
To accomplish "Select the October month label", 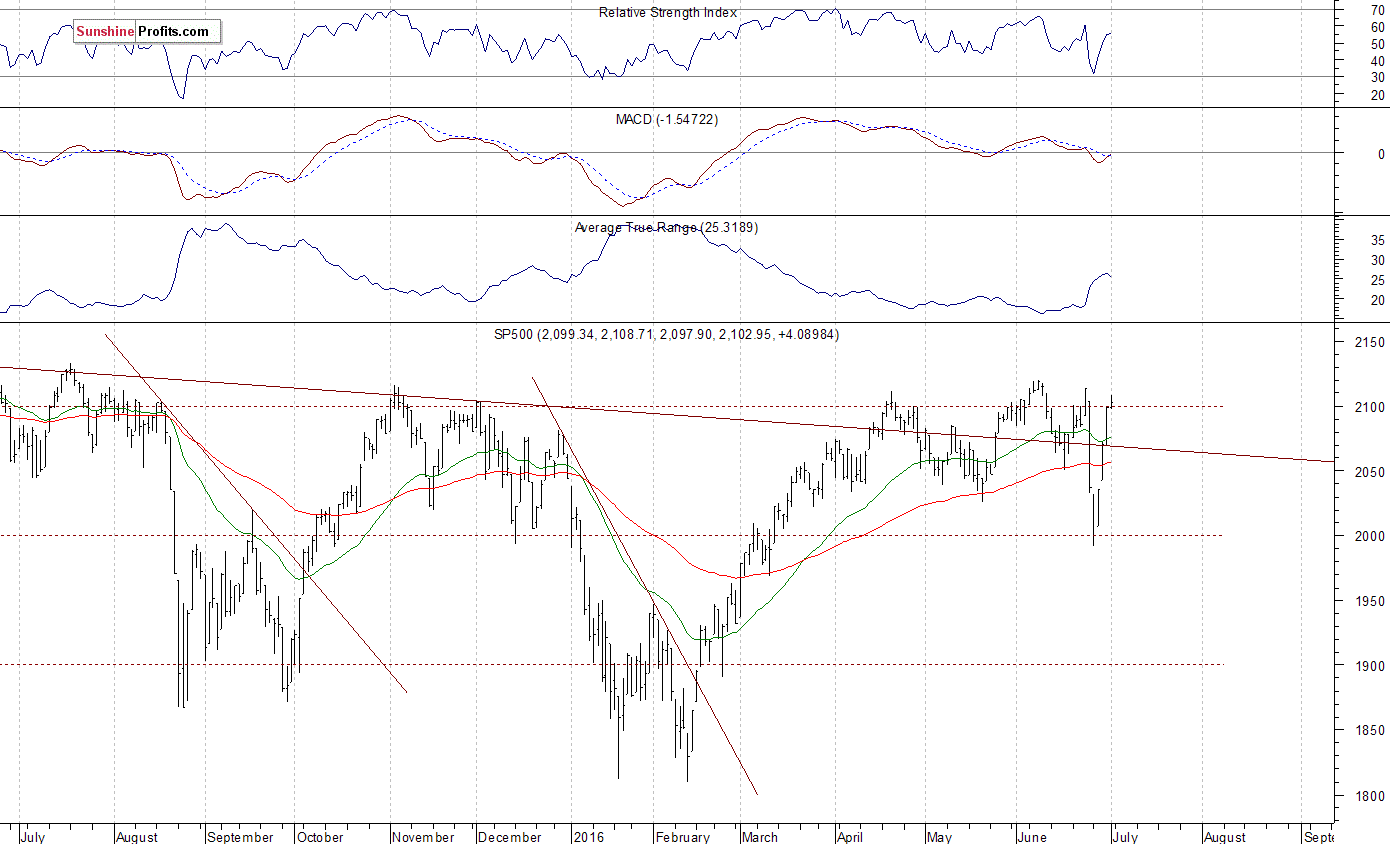I will (321, 837).
